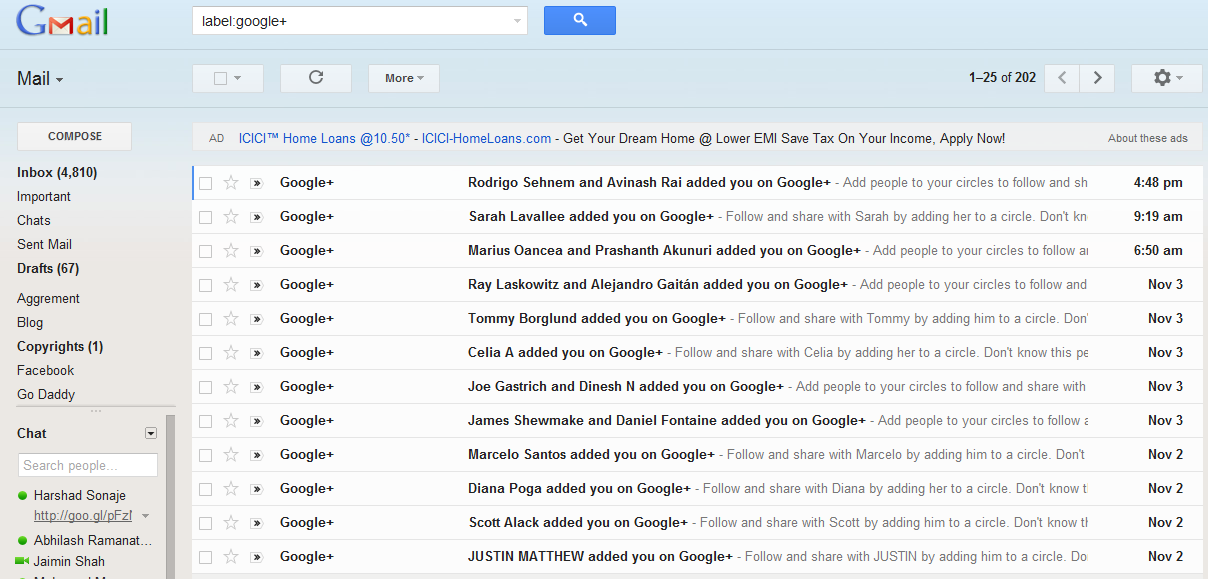
Task: Star the Tommy Borglund email
Action: 231,318
